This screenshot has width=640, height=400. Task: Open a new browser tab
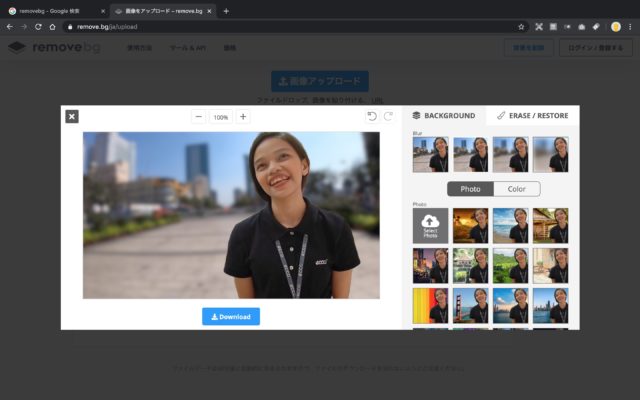pyautogui.click(x=226, y=10)
